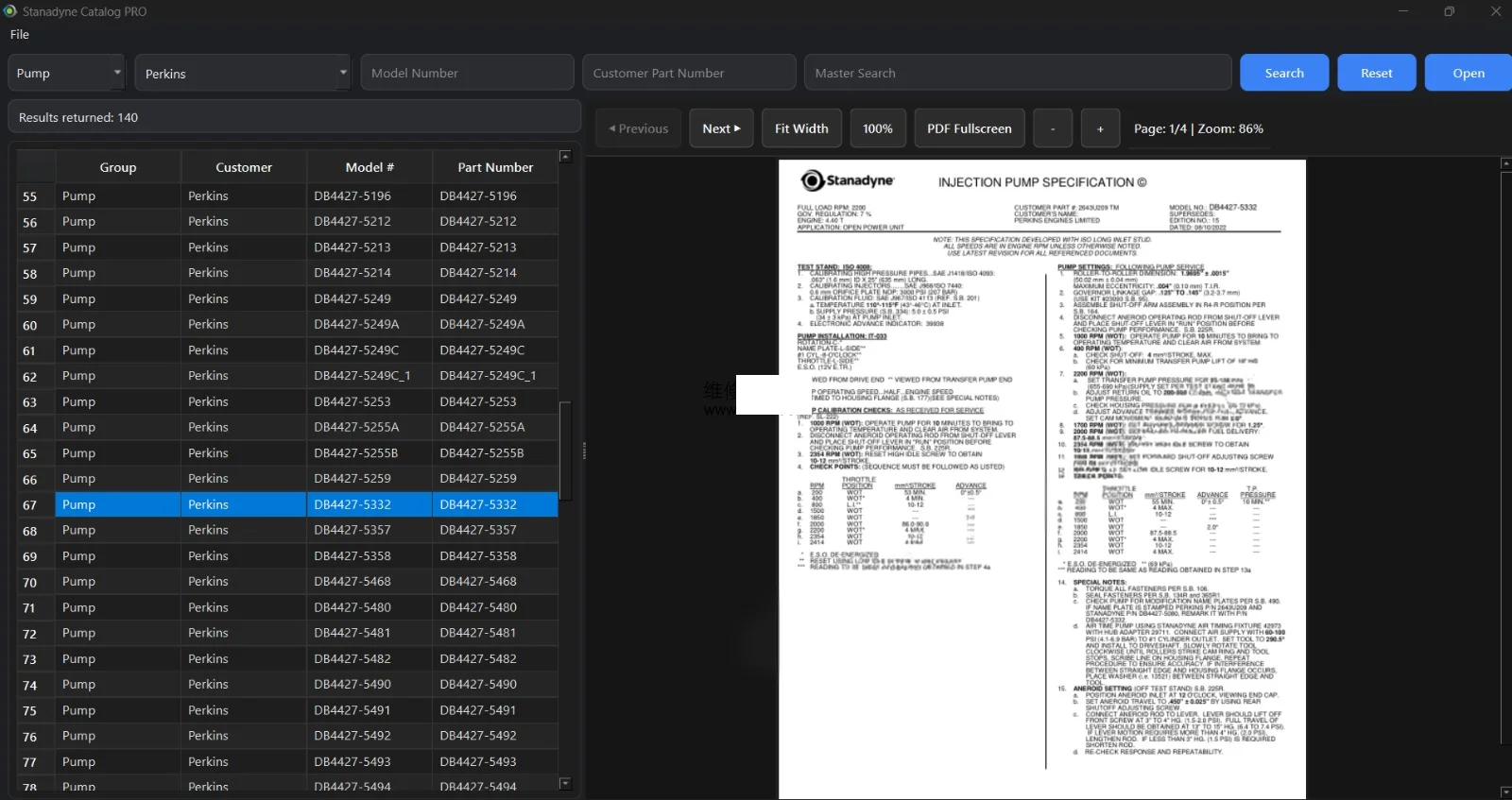Advance with the Next page button
The image size is (1512, 800).
[721, 128]
